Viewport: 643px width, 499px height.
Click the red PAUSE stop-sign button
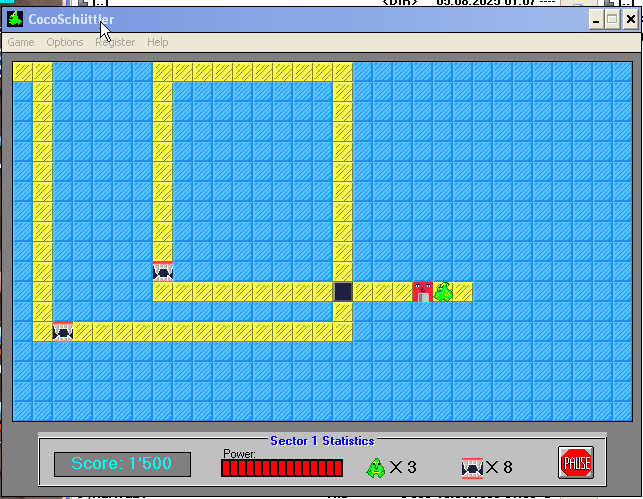[576, 463]
